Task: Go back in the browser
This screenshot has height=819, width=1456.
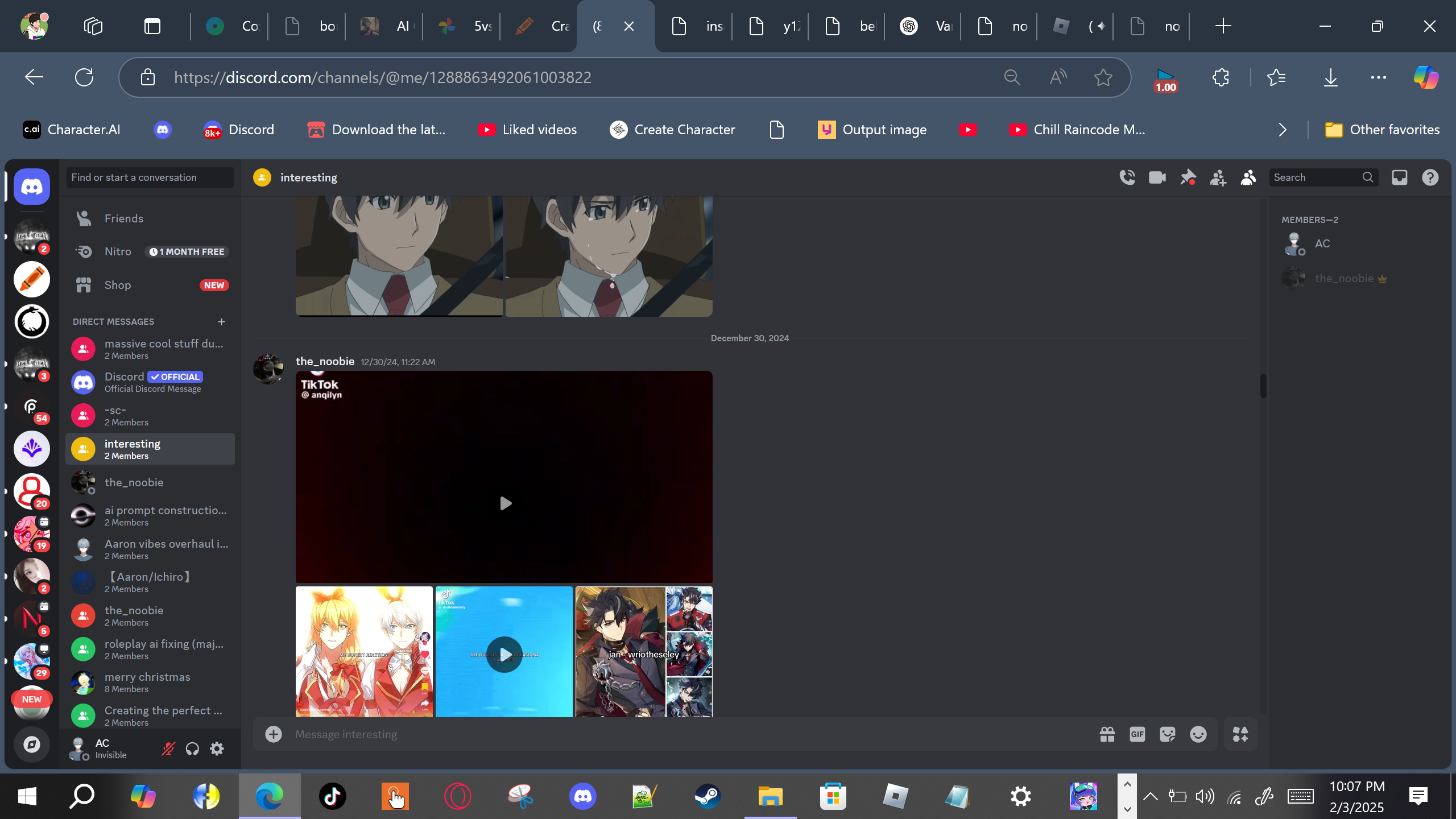Action: point(34,77)
